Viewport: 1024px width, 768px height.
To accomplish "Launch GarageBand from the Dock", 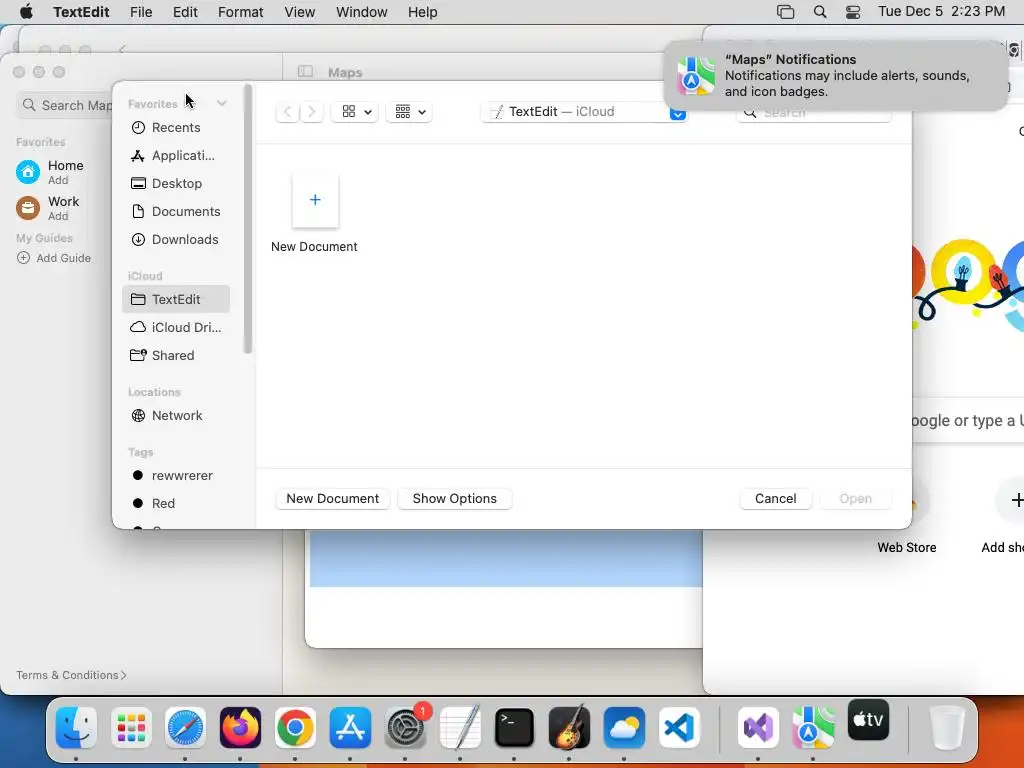I will [x=569, y=728].
